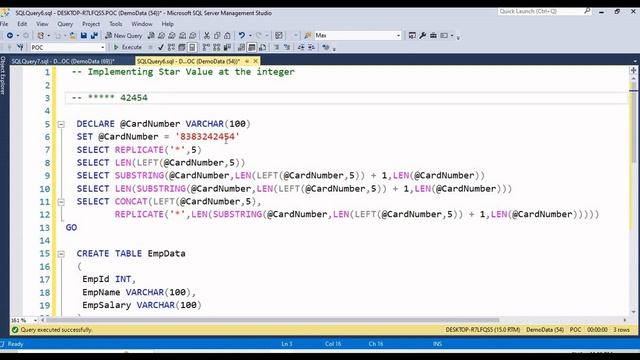Click the Cut scissors icon
This screenshot has width=640, height=360.
[x=207, y=36]
